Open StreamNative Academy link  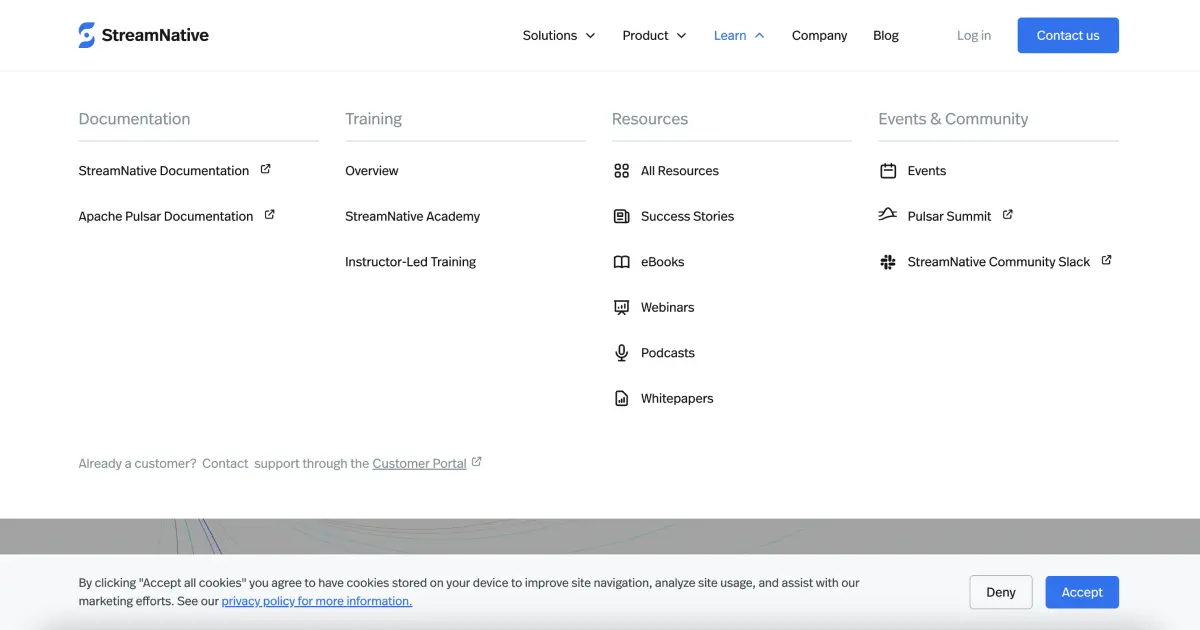click(412, 216)
